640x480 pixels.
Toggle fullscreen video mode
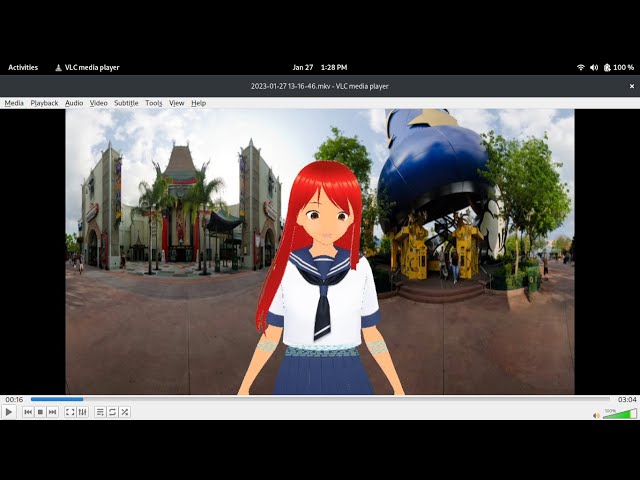(70, 412)
